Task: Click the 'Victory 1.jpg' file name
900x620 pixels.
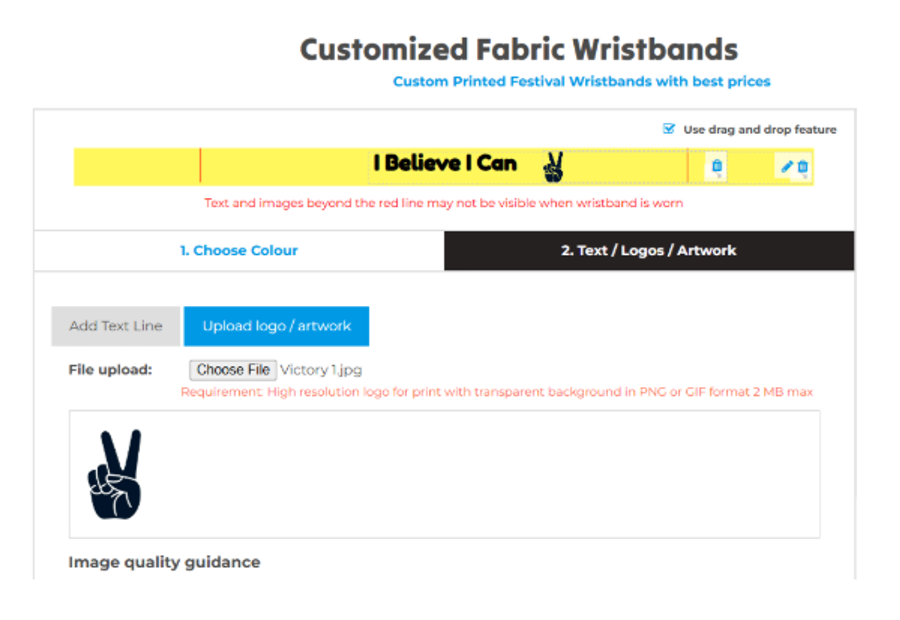Action: point(321,370)
